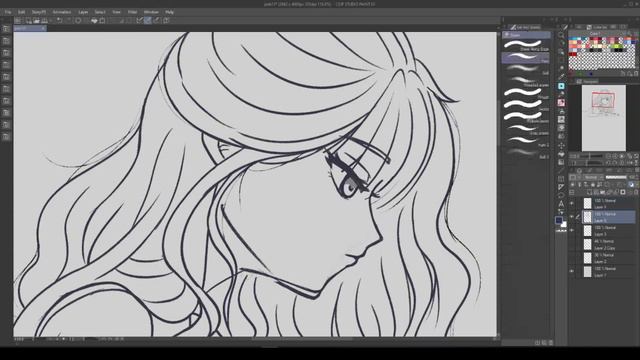Screen dimensions: 640x360
Task: Click the main drawing color swatch
Action: pyautogui.click(x=559, y=220)
